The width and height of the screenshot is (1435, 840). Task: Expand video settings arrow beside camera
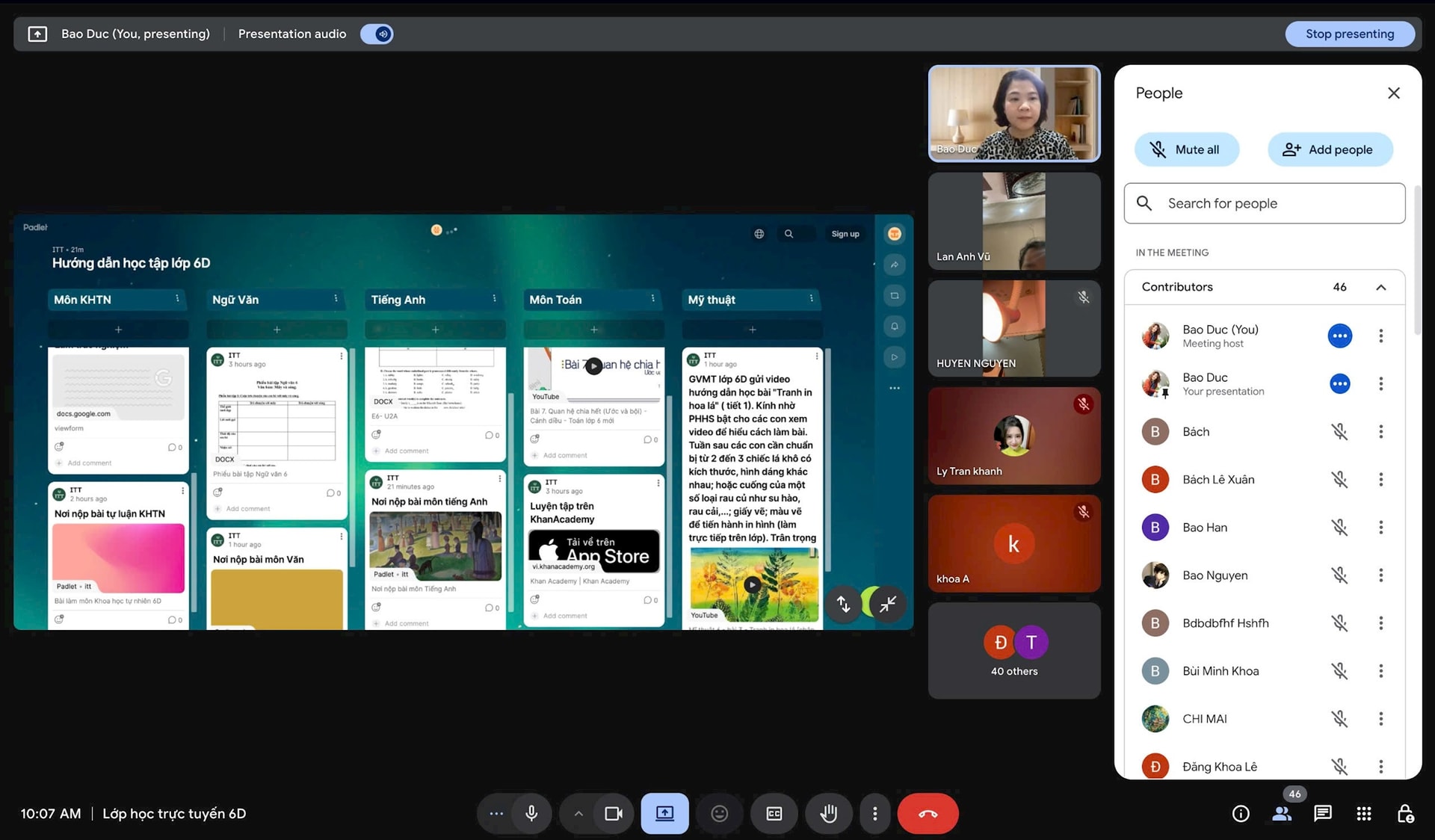[578, 813]
